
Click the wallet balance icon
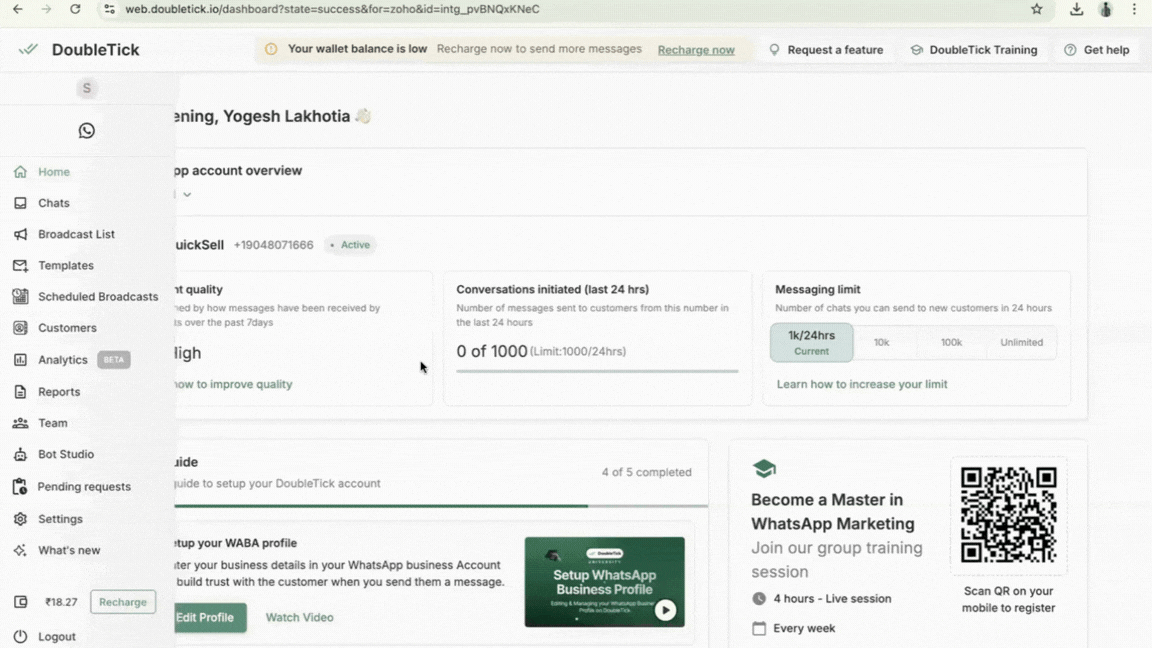click(x=20, y=602)
